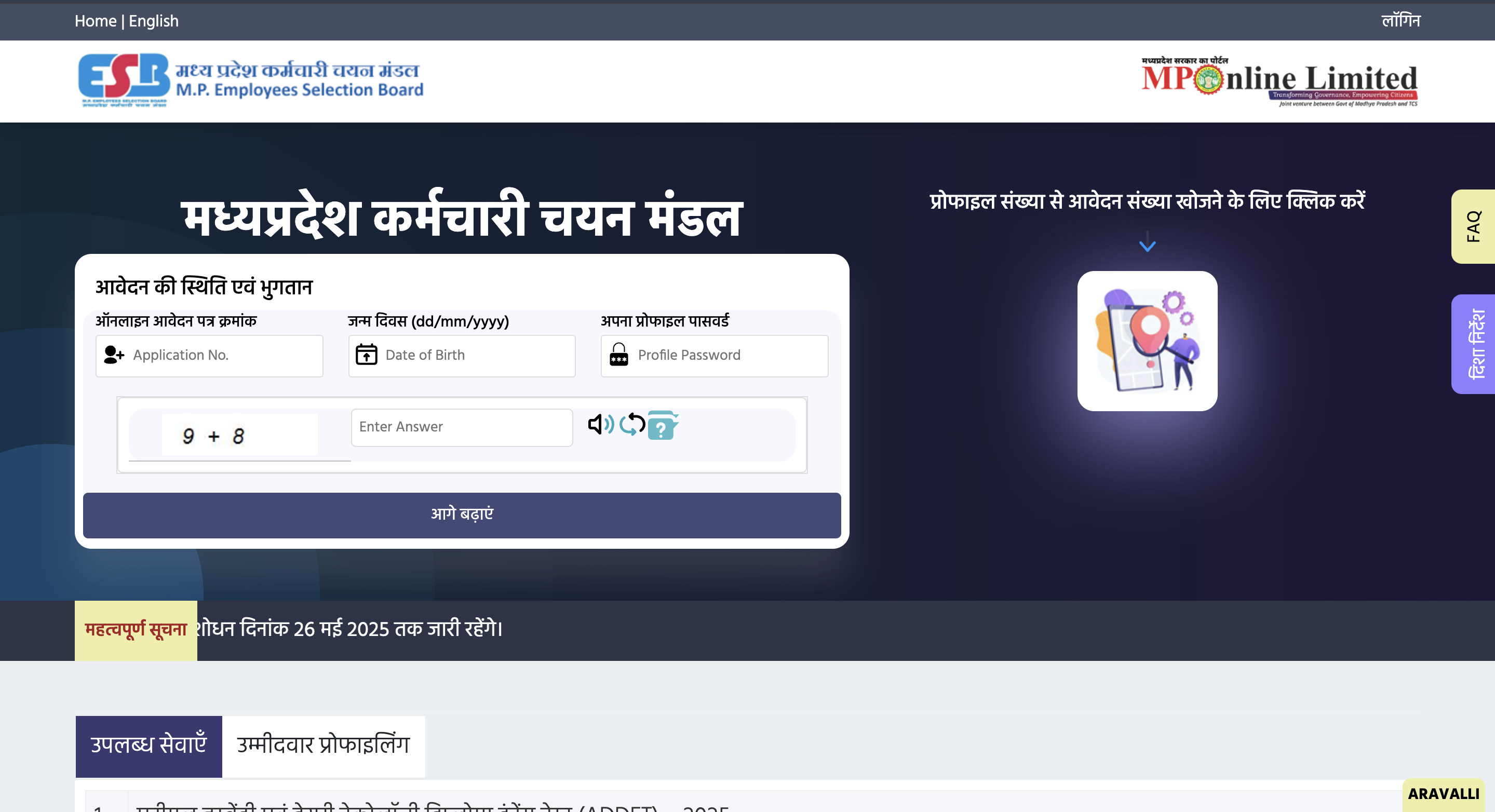Focus the Date of Birth field
1495x812 pixels.
tap(462, 356)
